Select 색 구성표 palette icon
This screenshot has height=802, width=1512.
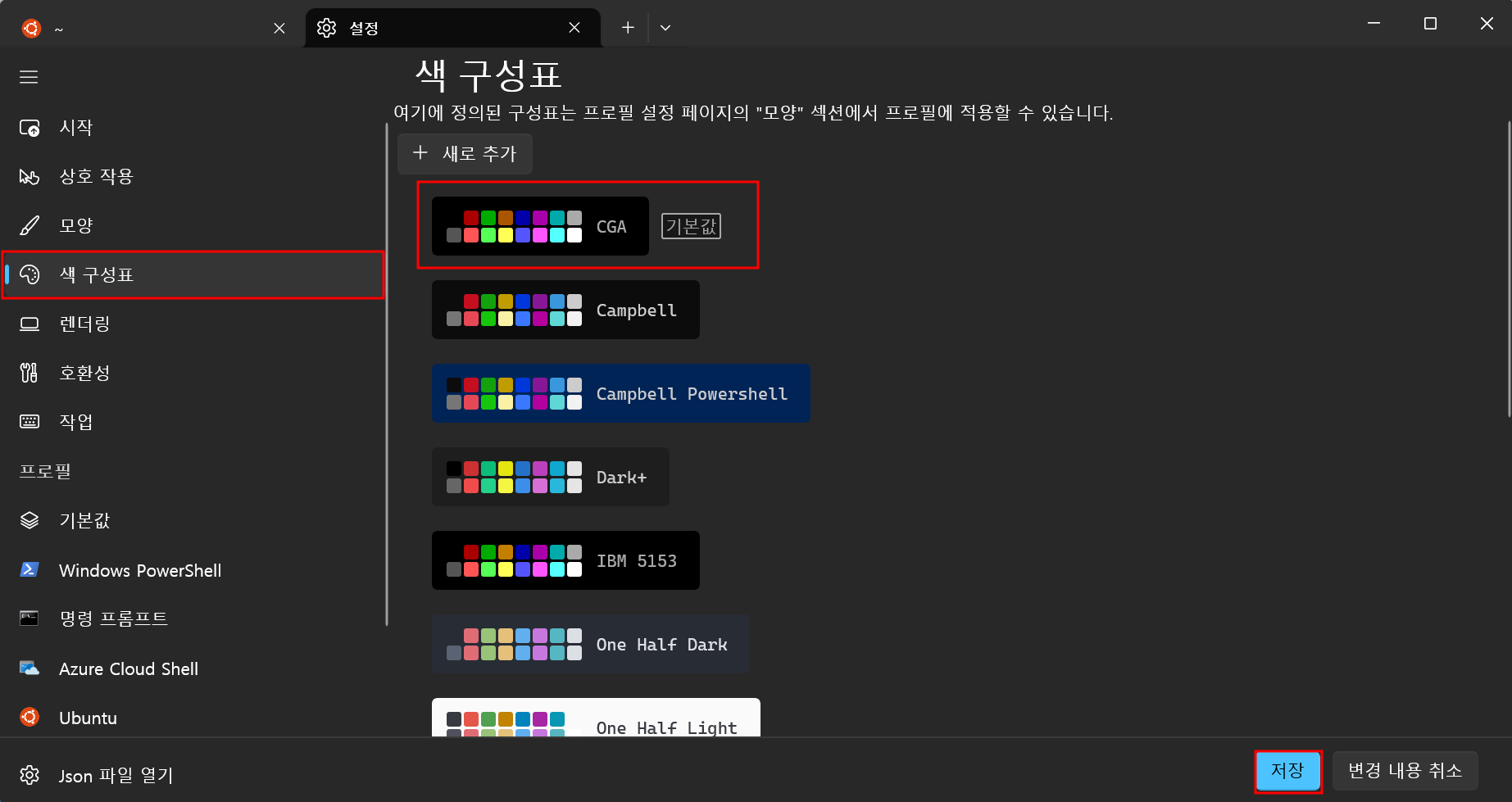[x=30, y=274]
